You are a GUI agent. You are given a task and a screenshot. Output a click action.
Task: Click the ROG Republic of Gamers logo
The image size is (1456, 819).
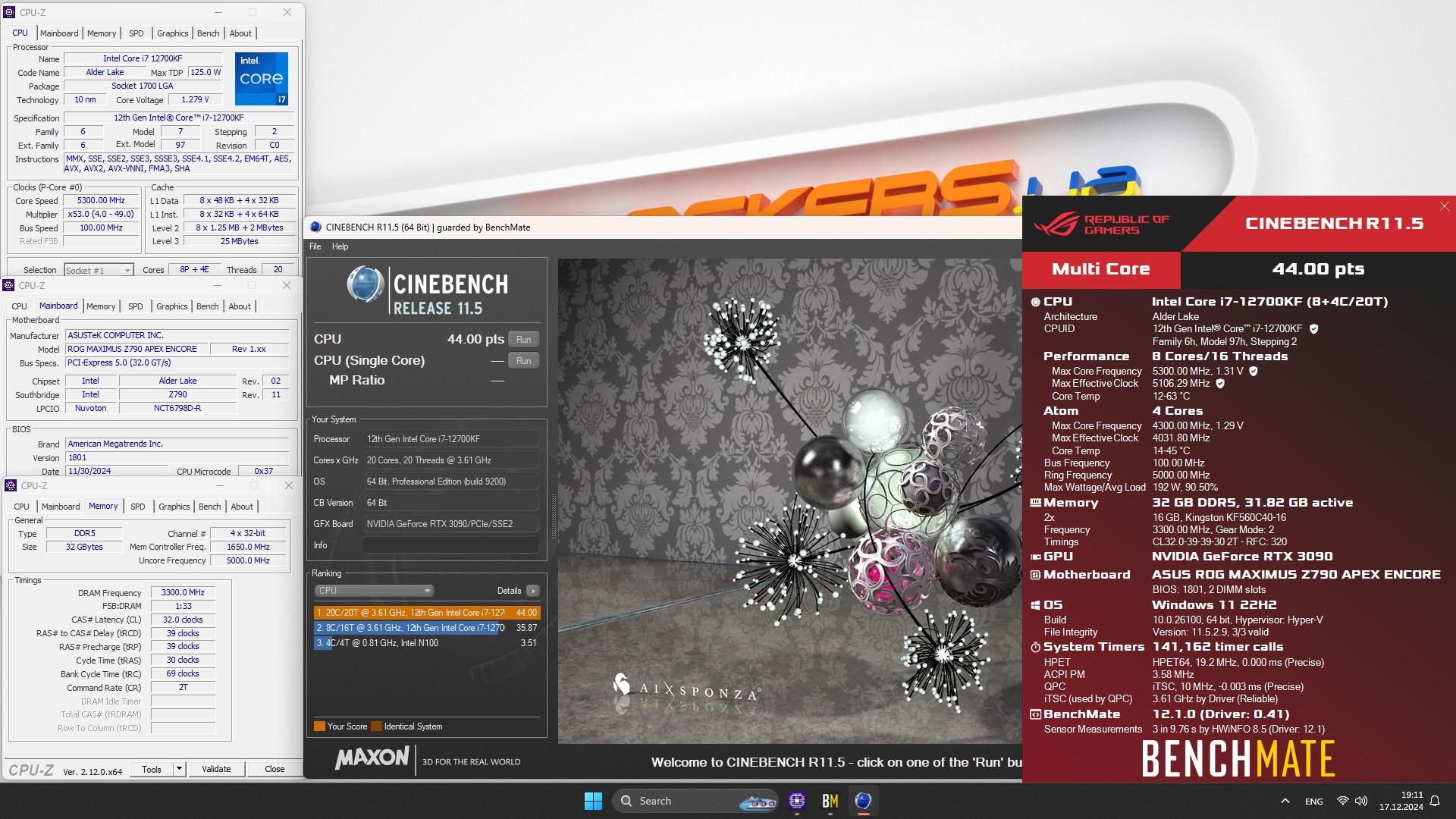[x=1102, y=224]
